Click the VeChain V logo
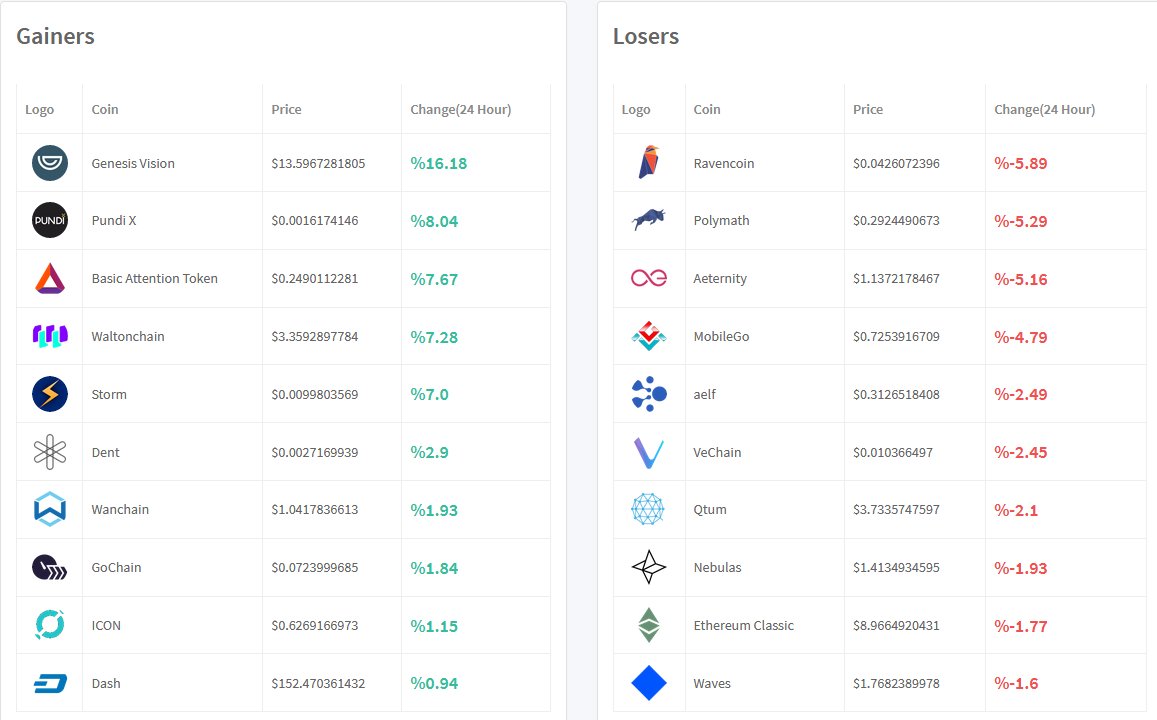This screenshot has width=1157, height=720. 649,453
